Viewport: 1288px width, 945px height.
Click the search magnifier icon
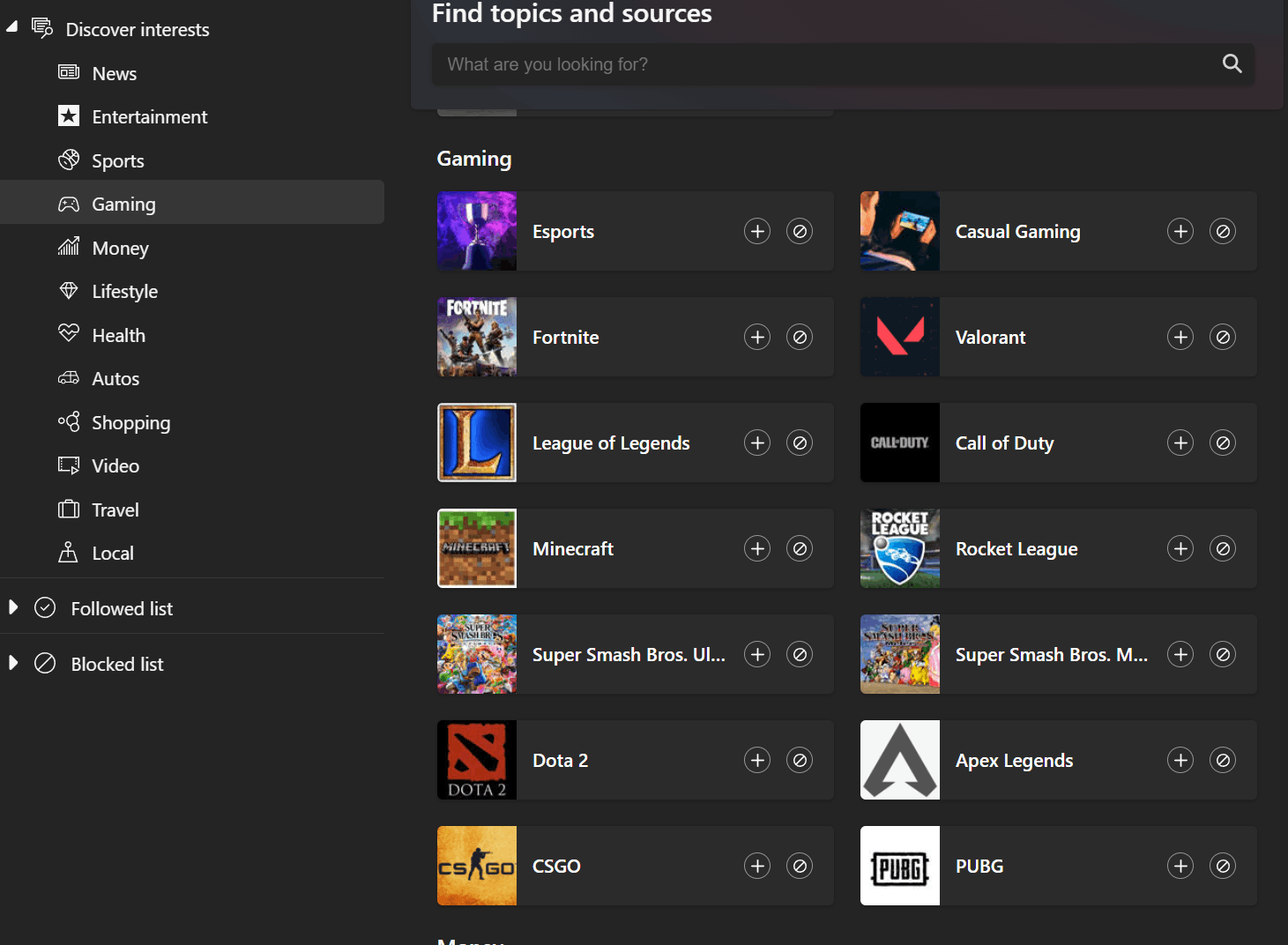[1232, 63]
